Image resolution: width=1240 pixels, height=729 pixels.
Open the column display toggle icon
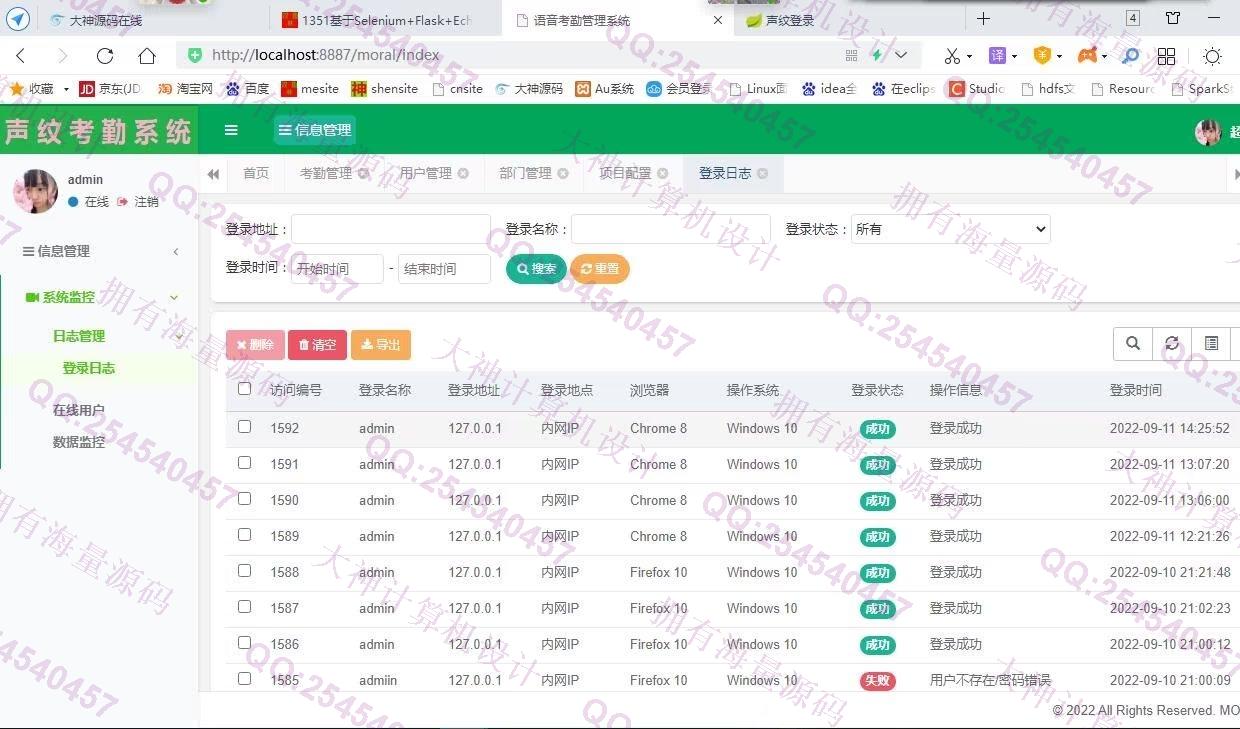(x=1211, y=344)
